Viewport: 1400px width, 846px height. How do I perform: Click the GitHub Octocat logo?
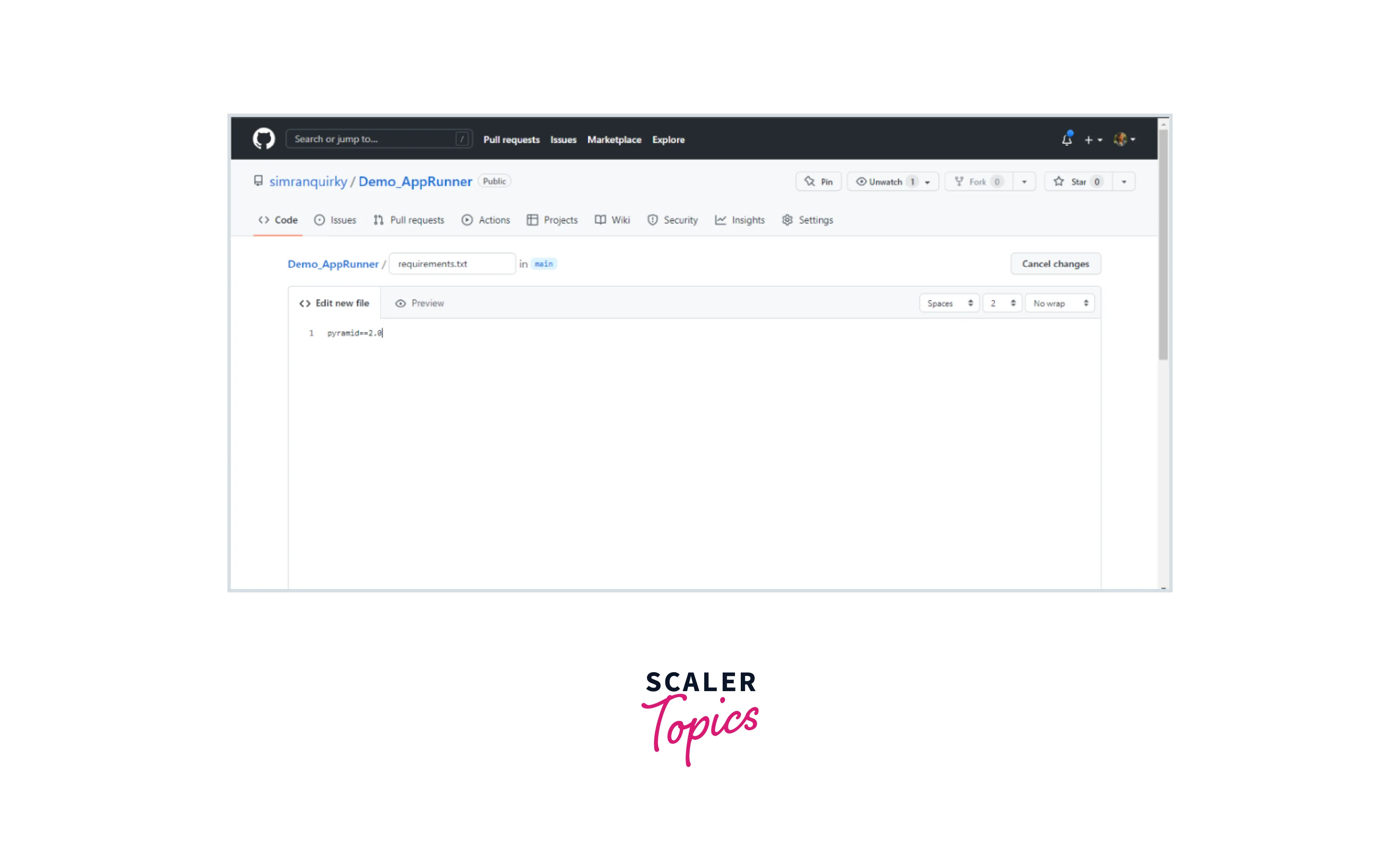[264, 139]
